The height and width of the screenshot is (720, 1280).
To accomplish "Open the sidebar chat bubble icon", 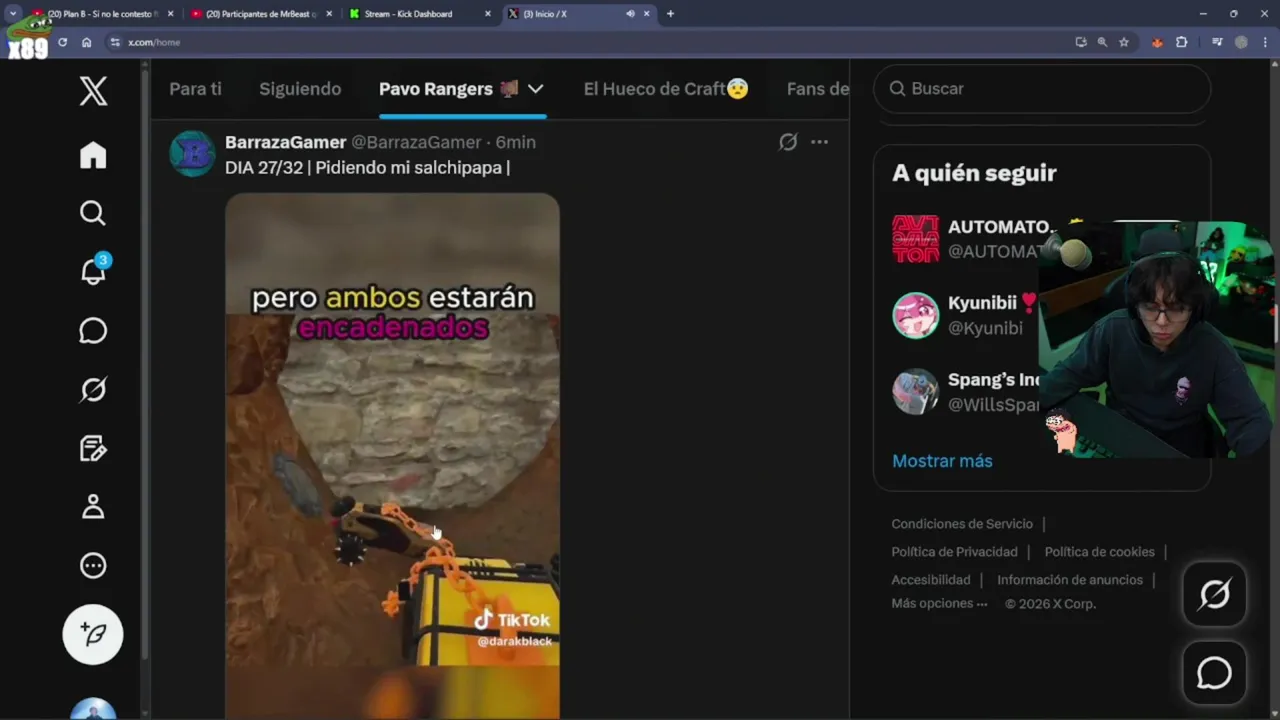I will pyautogui.click(x=93, y=331).
